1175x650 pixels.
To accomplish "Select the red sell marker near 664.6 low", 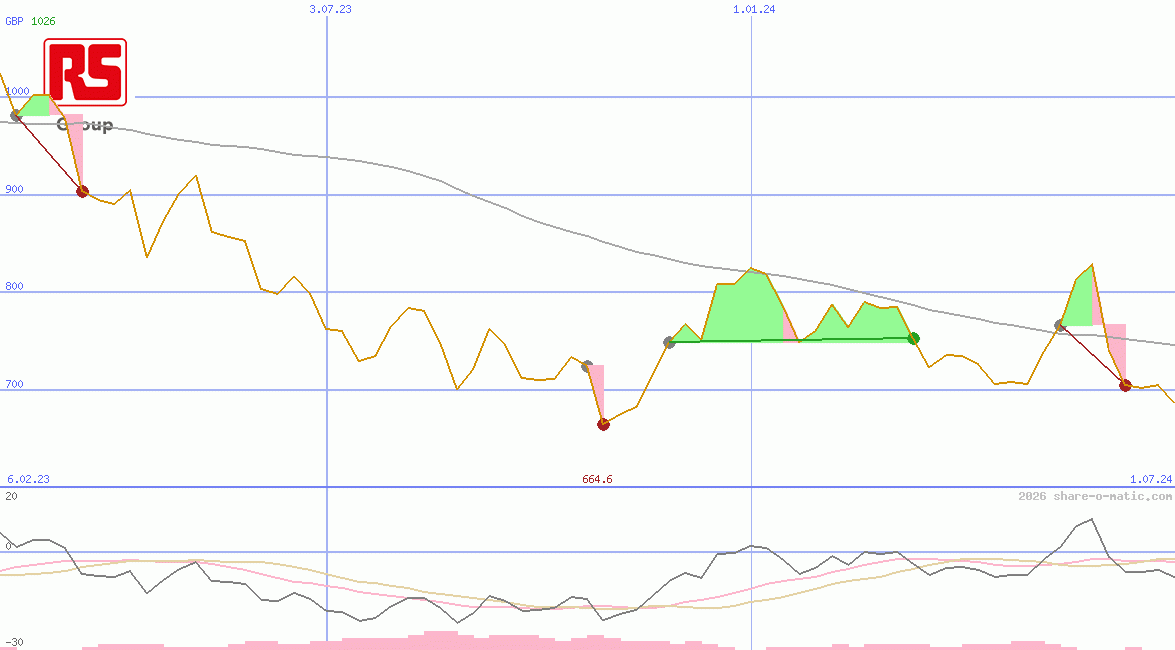I will click(603, 424).
